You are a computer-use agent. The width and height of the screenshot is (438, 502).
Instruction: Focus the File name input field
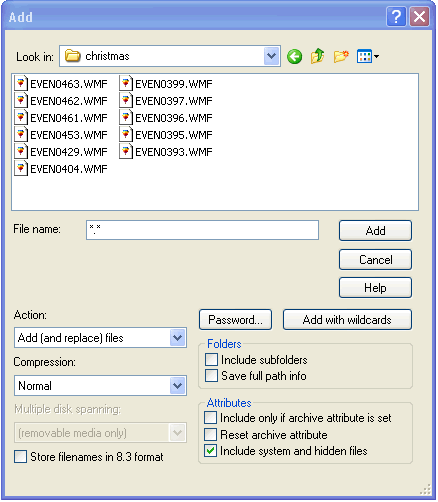tap(202, 230)
